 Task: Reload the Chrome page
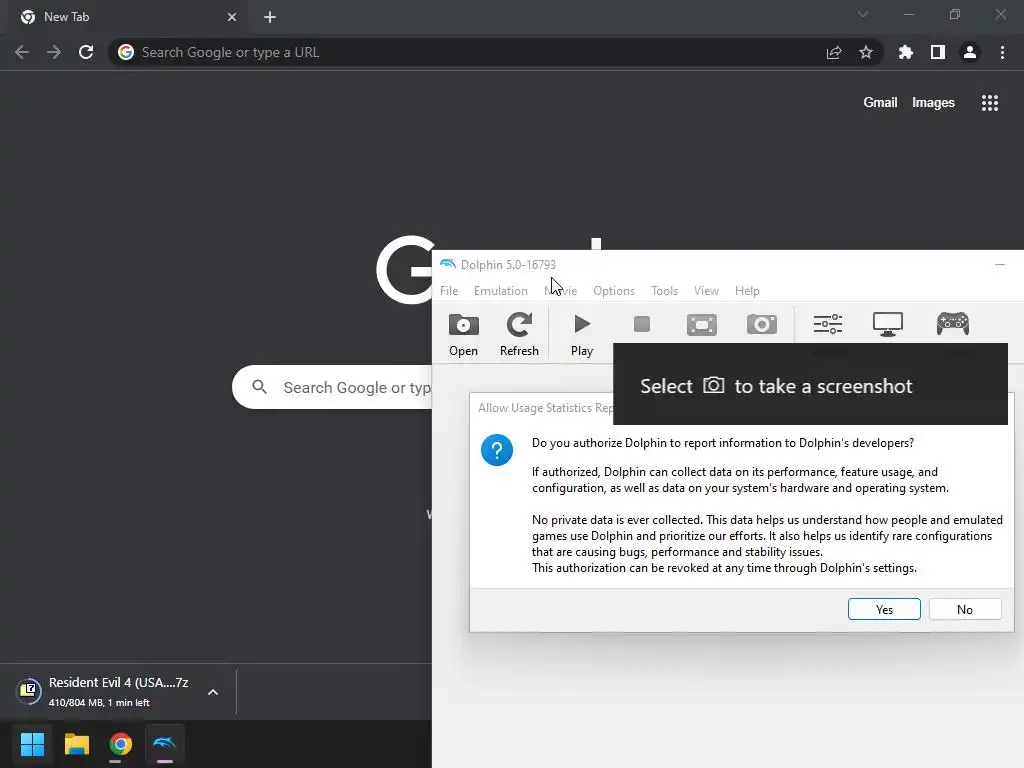(86, 52)
